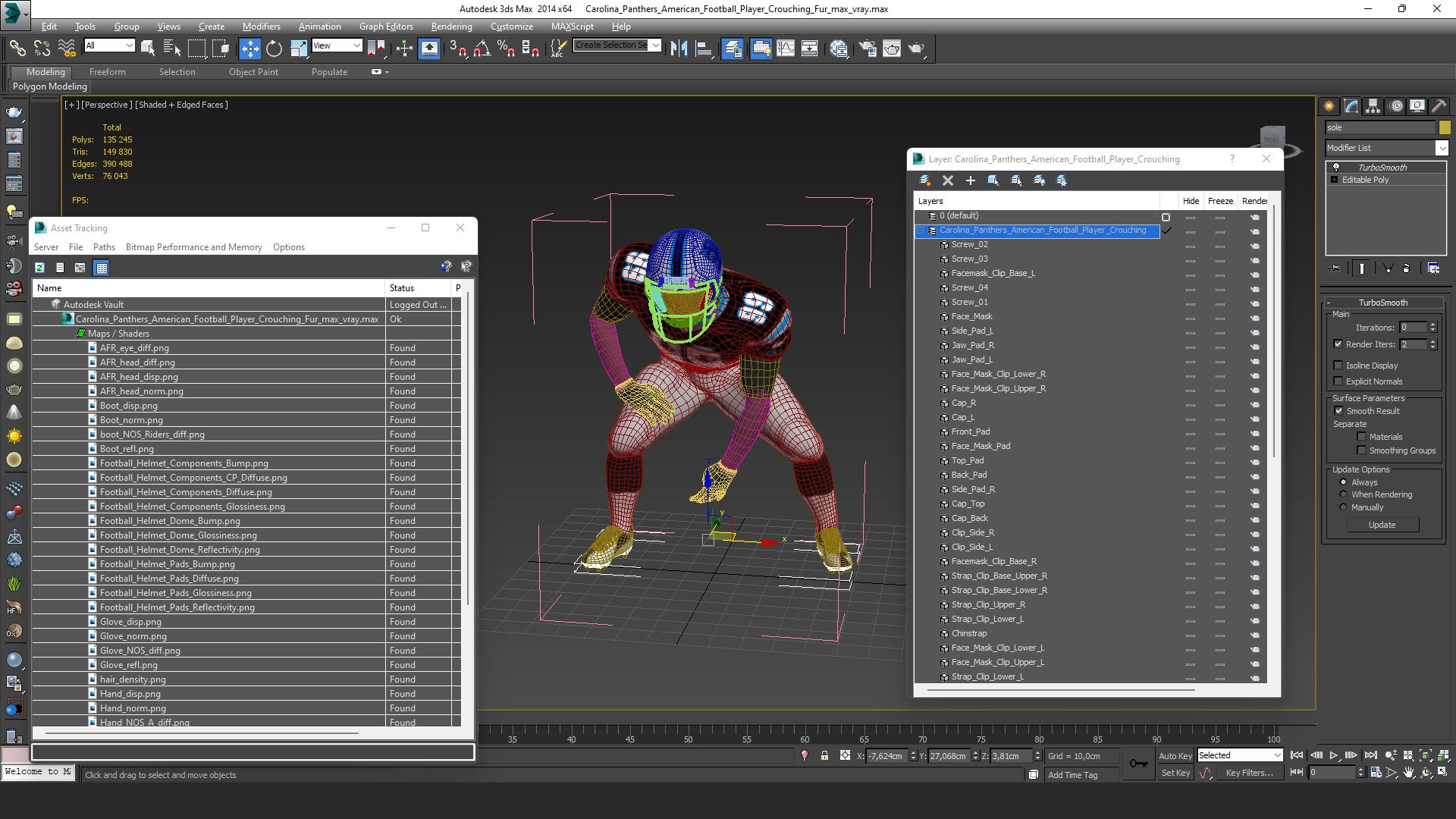Image resolution: width=1456 pixels, height=819 pixels.
Task: Click the object color swatch beside name
Action: (x=1444, y=127)
